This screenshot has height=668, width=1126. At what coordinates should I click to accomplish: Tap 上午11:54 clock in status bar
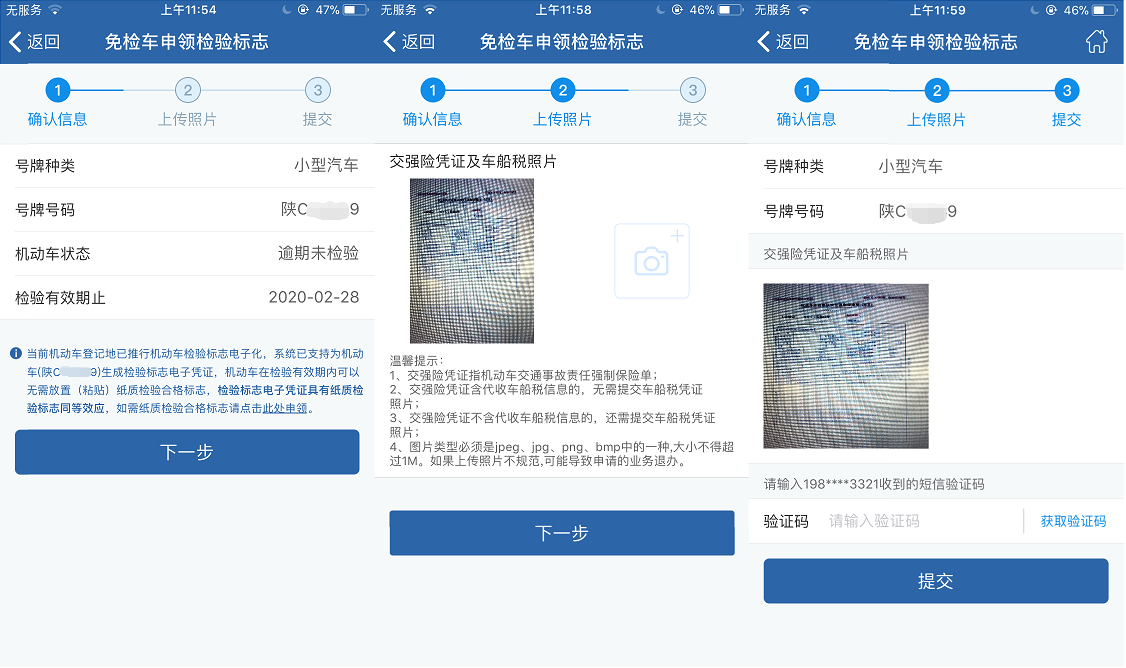(x=188, y=10)
